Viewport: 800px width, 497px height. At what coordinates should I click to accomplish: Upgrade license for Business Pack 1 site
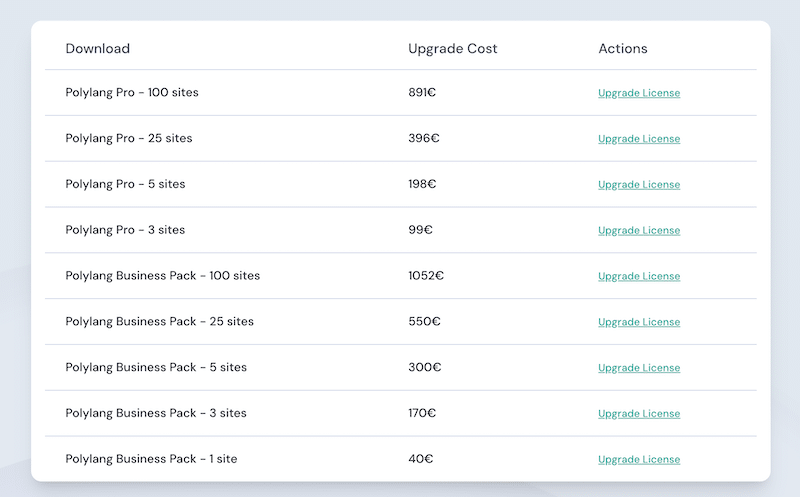point(639,459)
